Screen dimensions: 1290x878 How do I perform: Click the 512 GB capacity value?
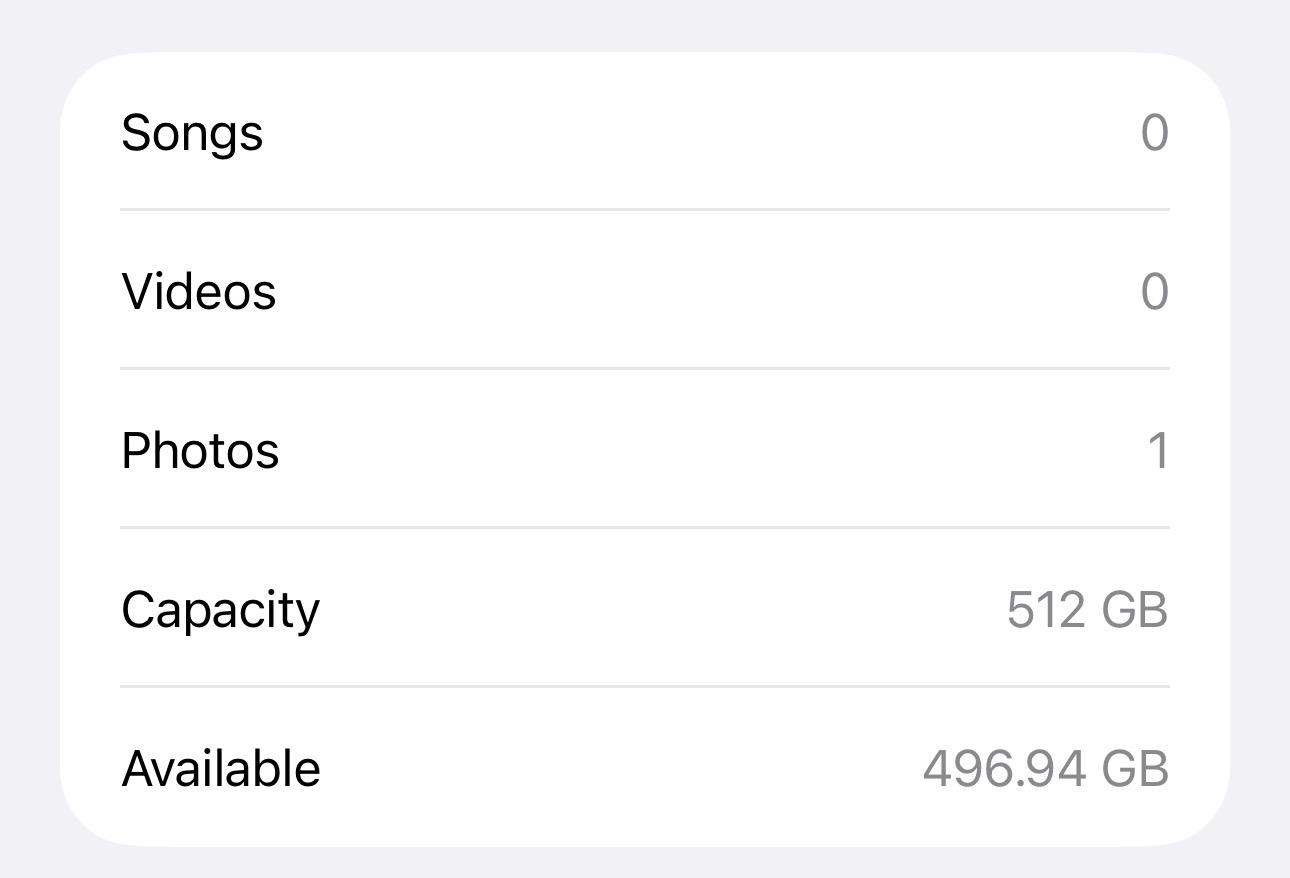click(x=1087, y=610)
